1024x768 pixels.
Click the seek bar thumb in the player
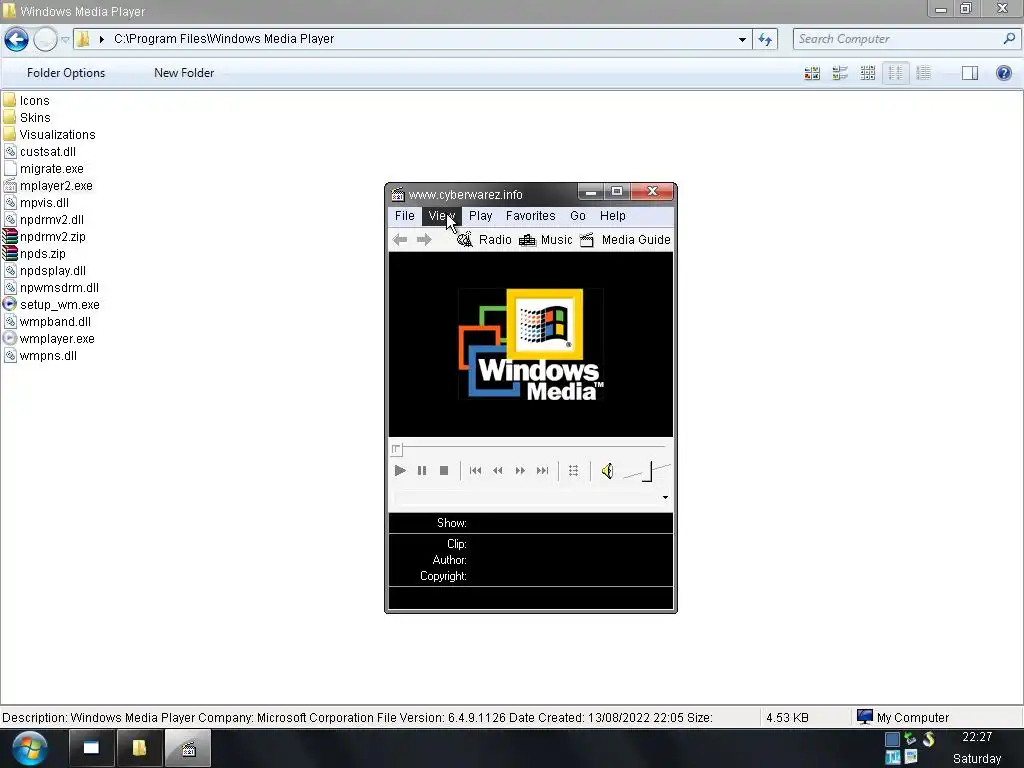(x=396, y=449)
